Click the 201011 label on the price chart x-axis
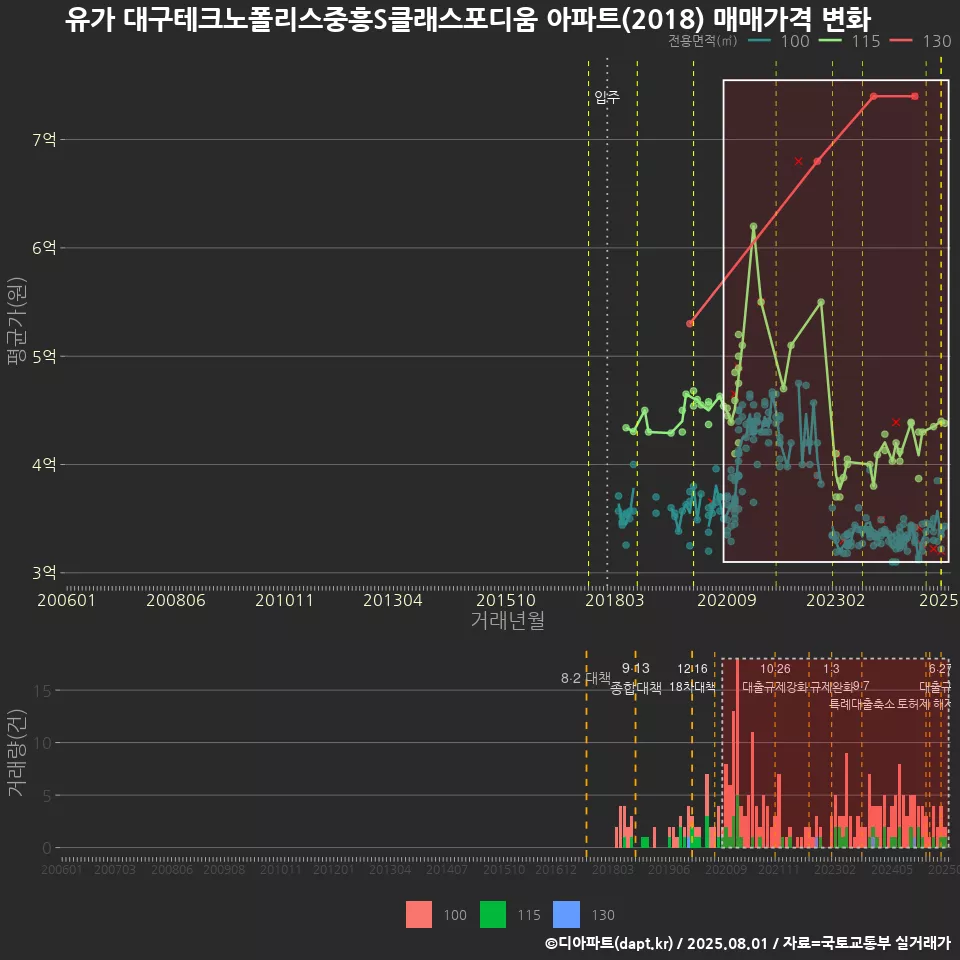The height and width of the screenshot is (960, 960). pyautogui.click(x=284, y=600)
